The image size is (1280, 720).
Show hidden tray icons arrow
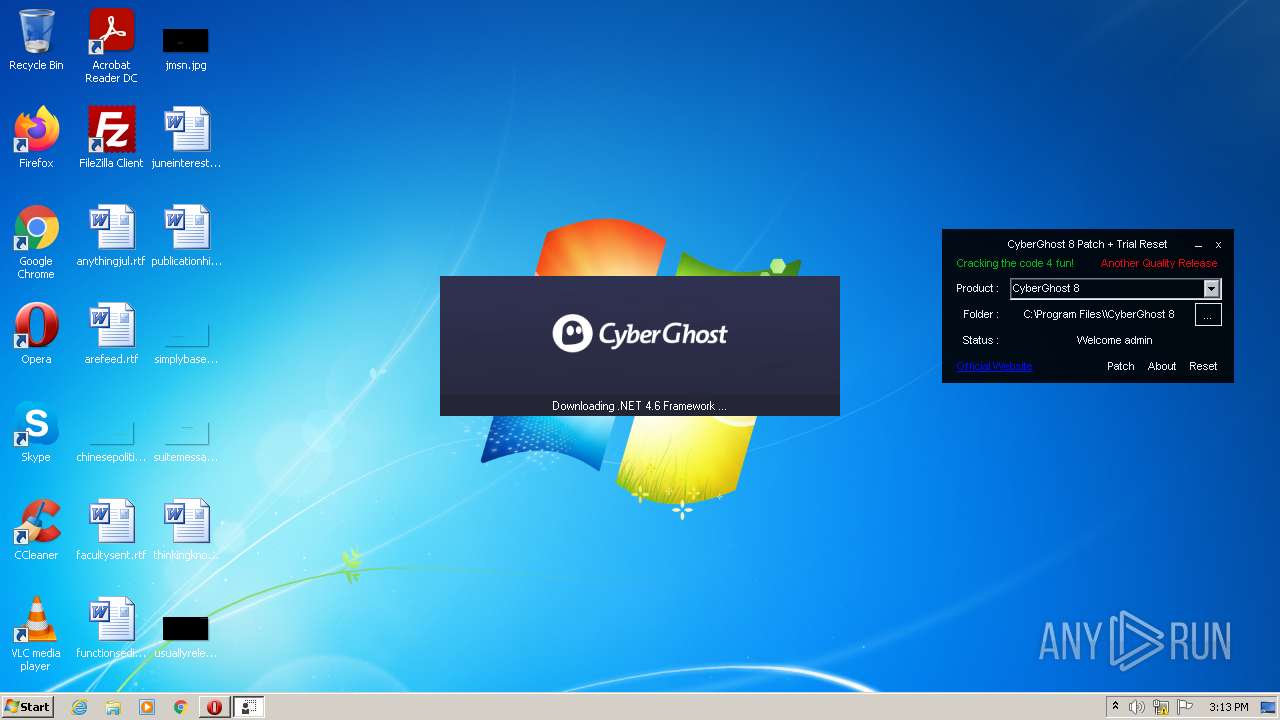pyautogui.click(x=1115, y=707)
